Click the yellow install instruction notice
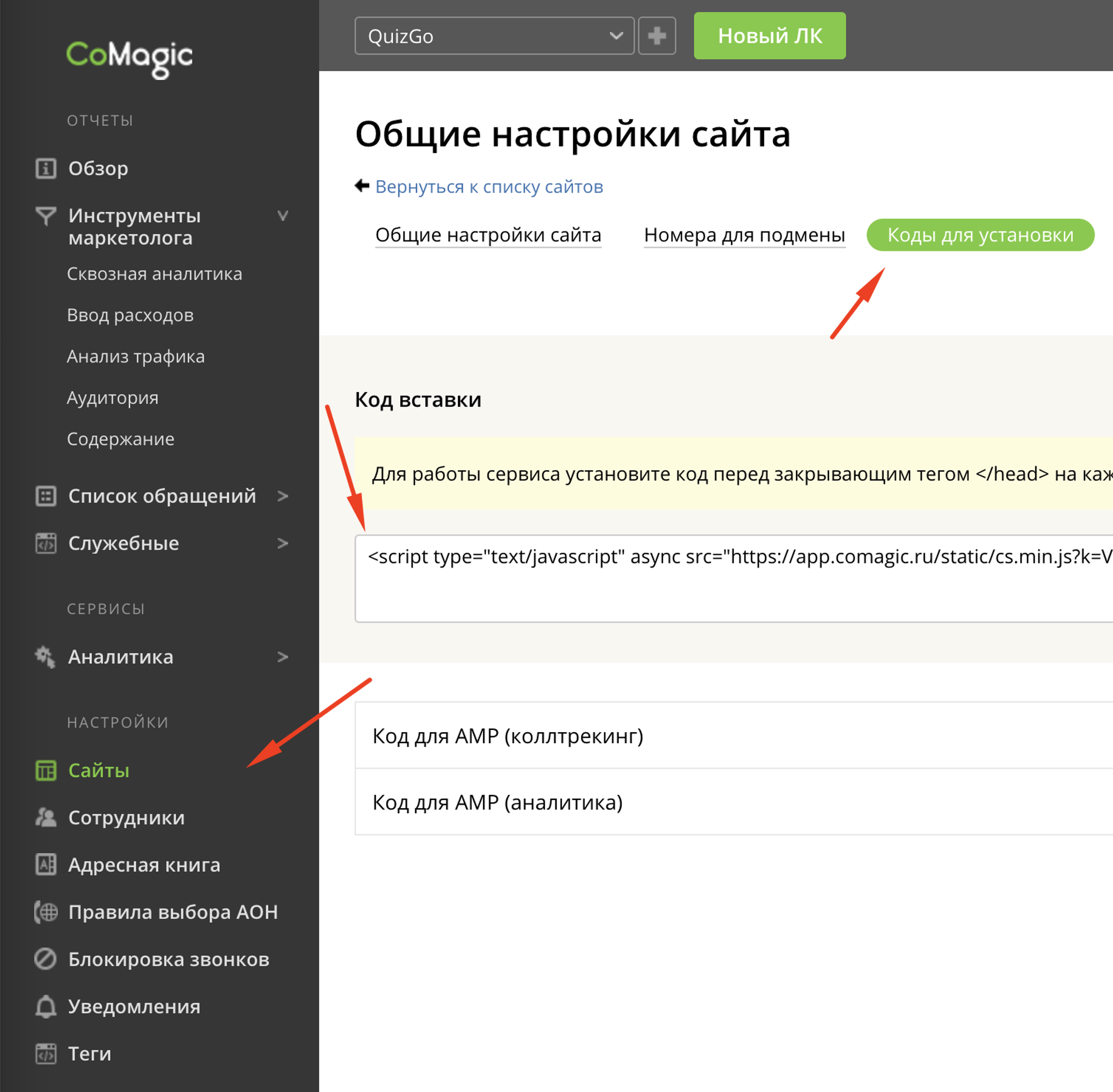1113x1092 pixels. (x=734, y=474)
